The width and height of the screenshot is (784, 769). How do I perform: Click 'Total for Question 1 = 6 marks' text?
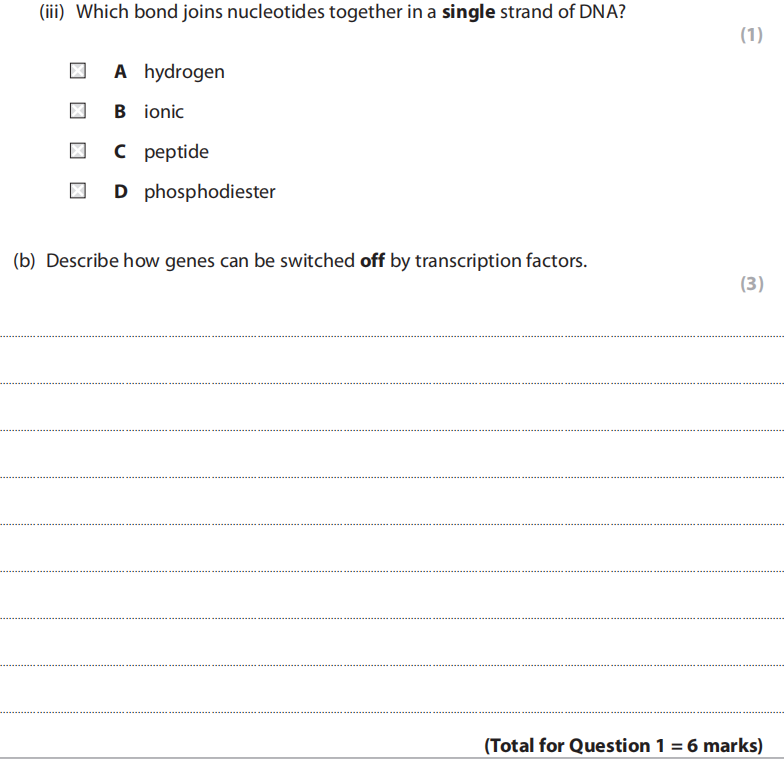(622, 746)
